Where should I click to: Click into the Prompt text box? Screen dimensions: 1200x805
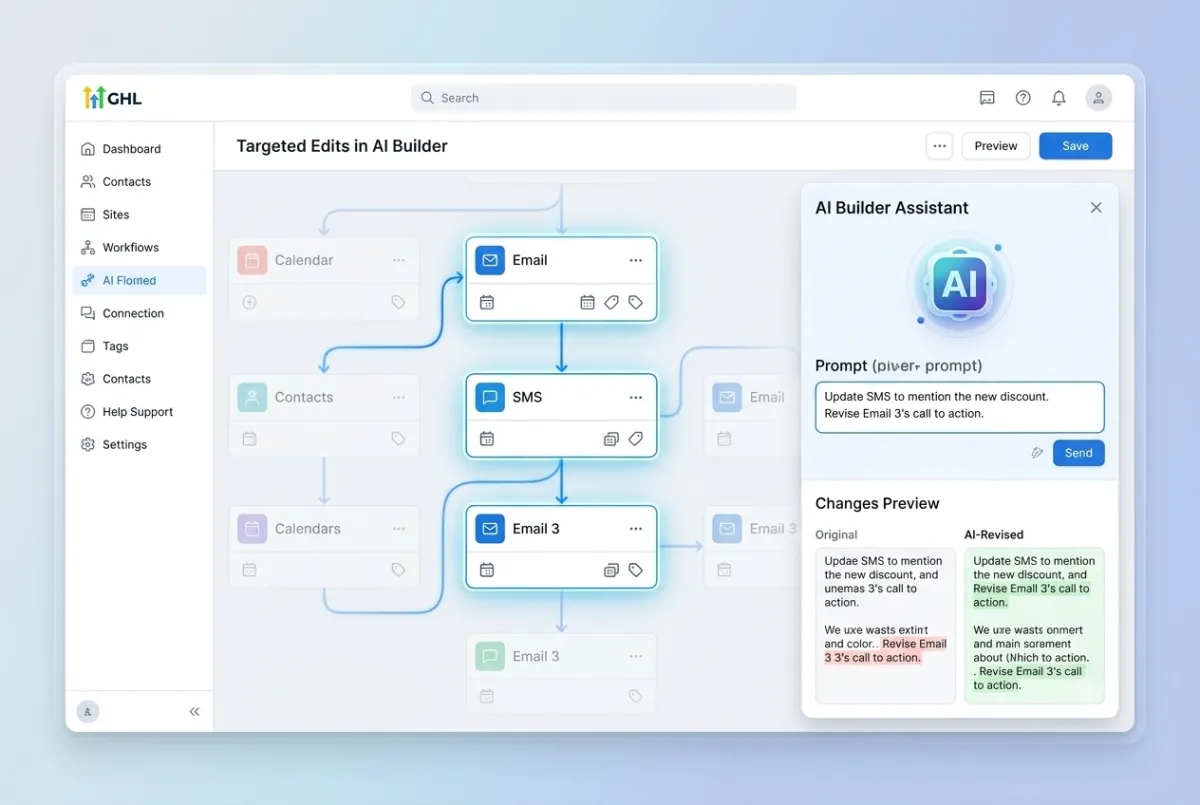click(960, 407)
